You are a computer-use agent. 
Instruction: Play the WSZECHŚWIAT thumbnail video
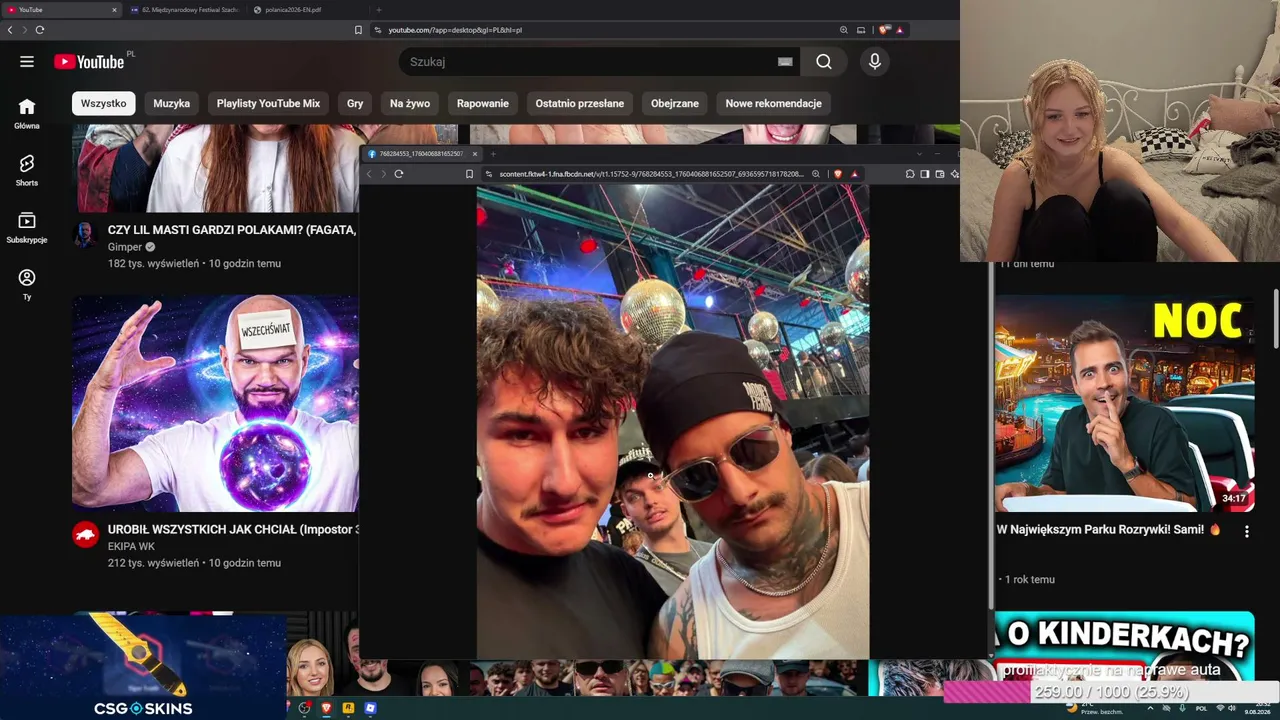[215, 403]
